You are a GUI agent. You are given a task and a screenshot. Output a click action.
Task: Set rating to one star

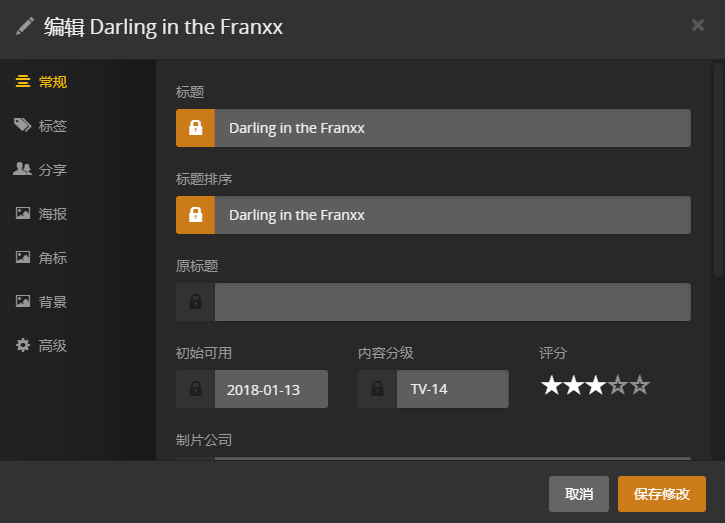pyautogui.click(x=551, y=386)
